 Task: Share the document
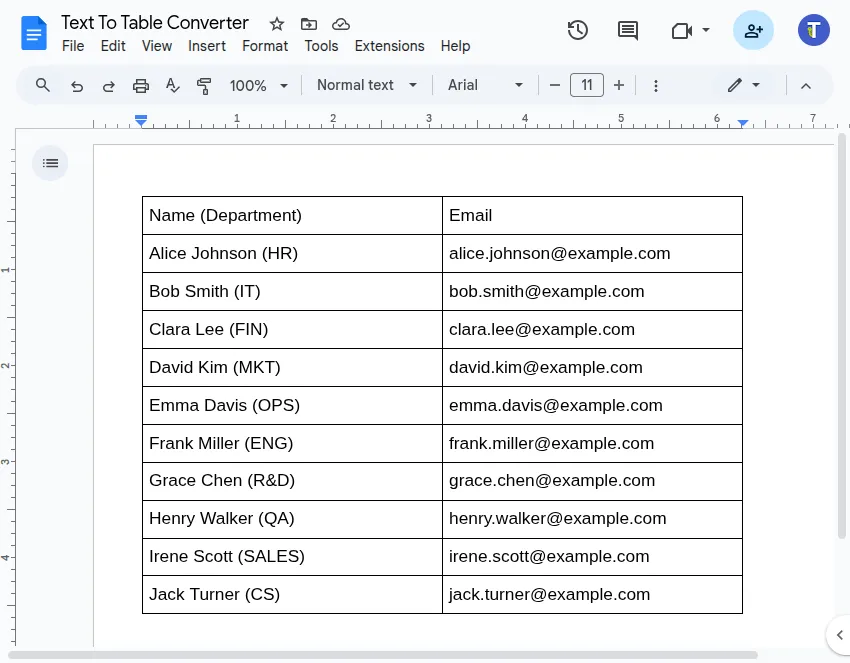coord(753,30)
